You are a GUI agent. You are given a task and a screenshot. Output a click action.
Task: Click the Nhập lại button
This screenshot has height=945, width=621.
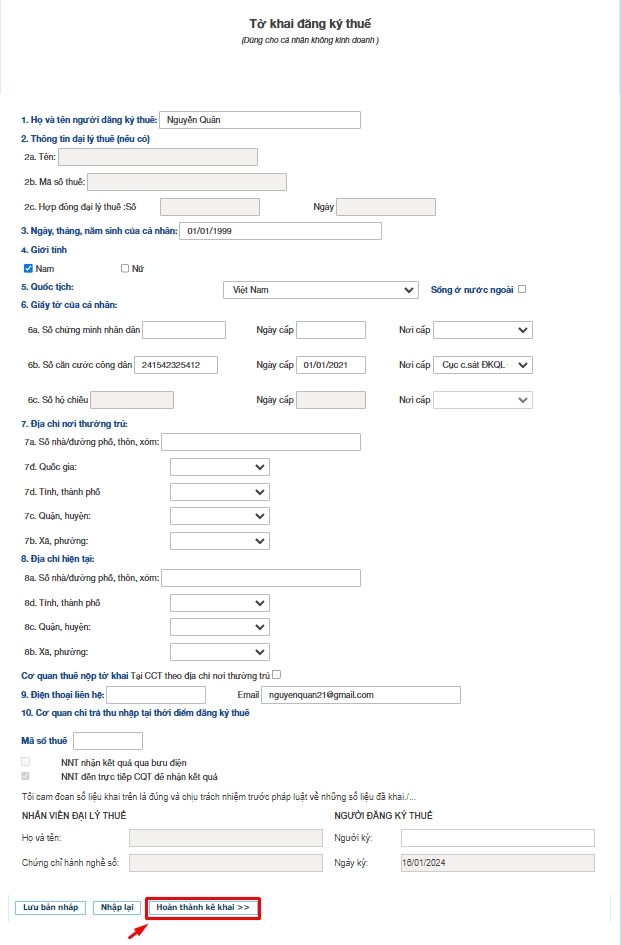pyautogui.click(x=117, y=908)
